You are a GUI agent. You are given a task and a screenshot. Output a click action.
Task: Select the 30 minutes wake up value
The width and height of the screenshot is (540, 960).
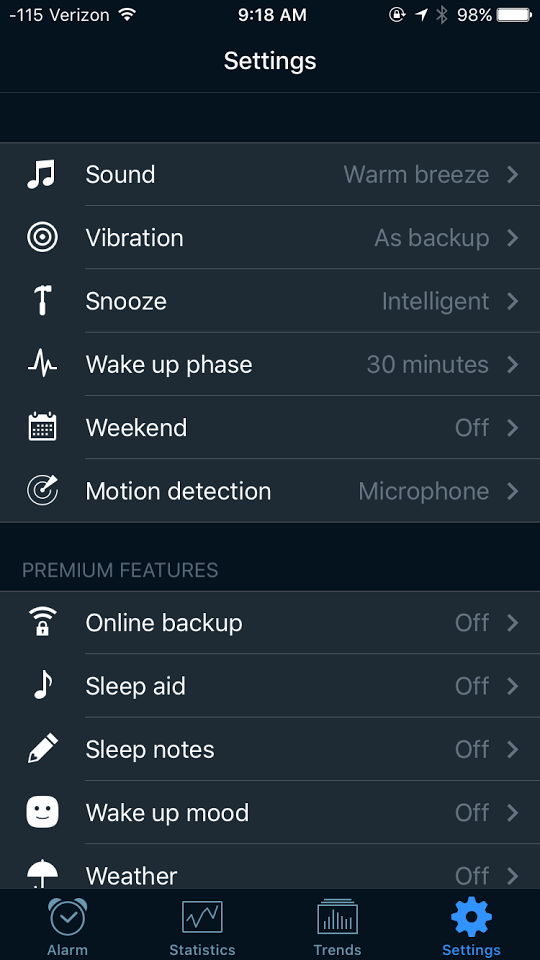pyautogui.click(x=427, y=364)
